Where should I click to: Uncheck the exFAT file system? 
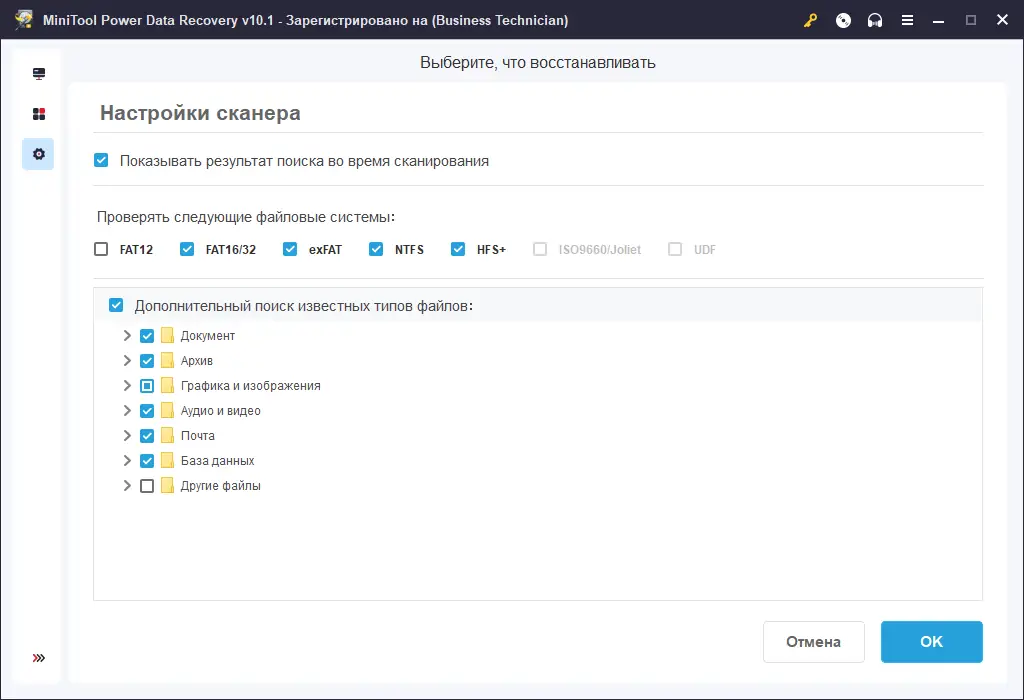tap(290, 249)
